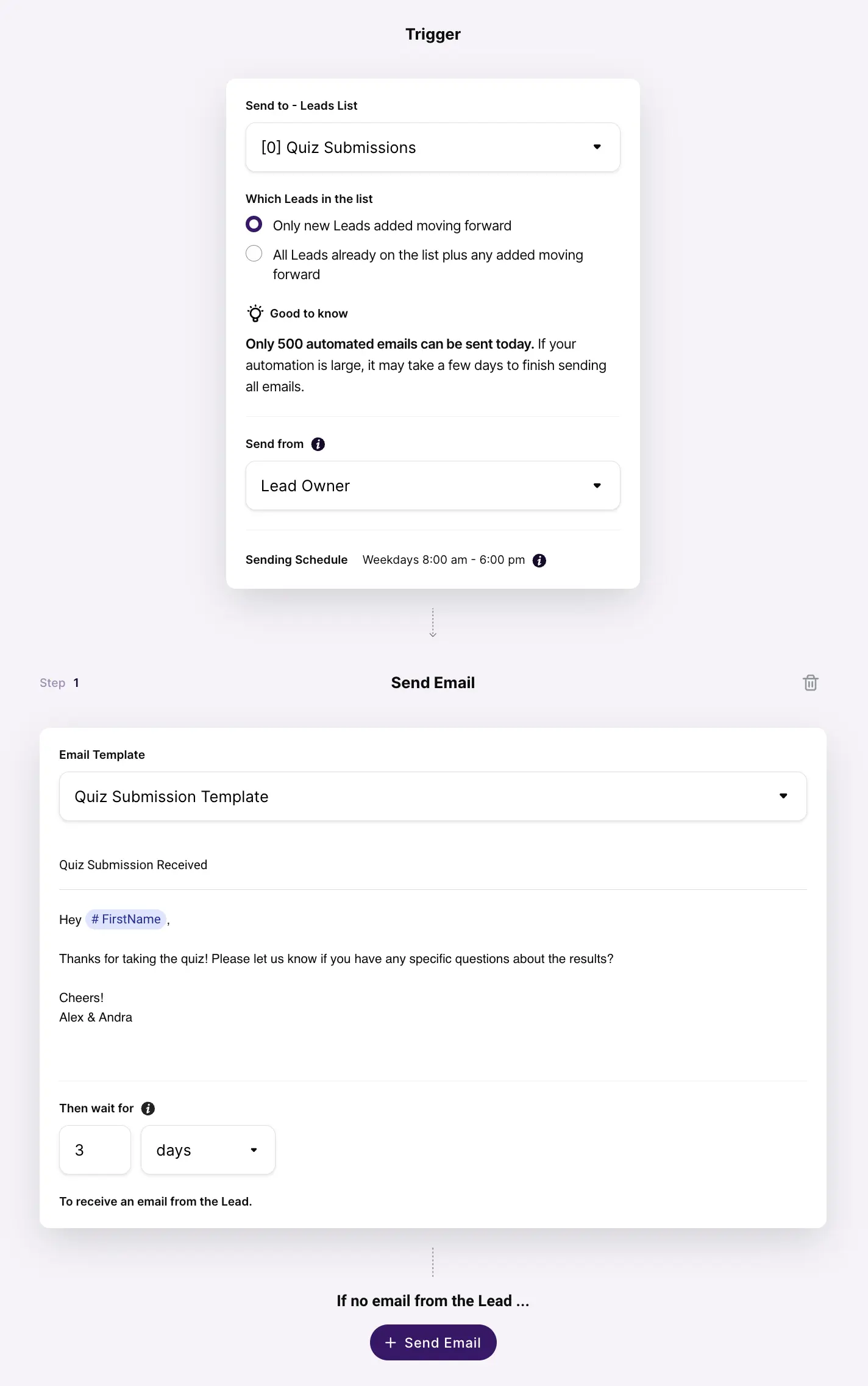Add a follow-up Send Email step

(433, 1343)
